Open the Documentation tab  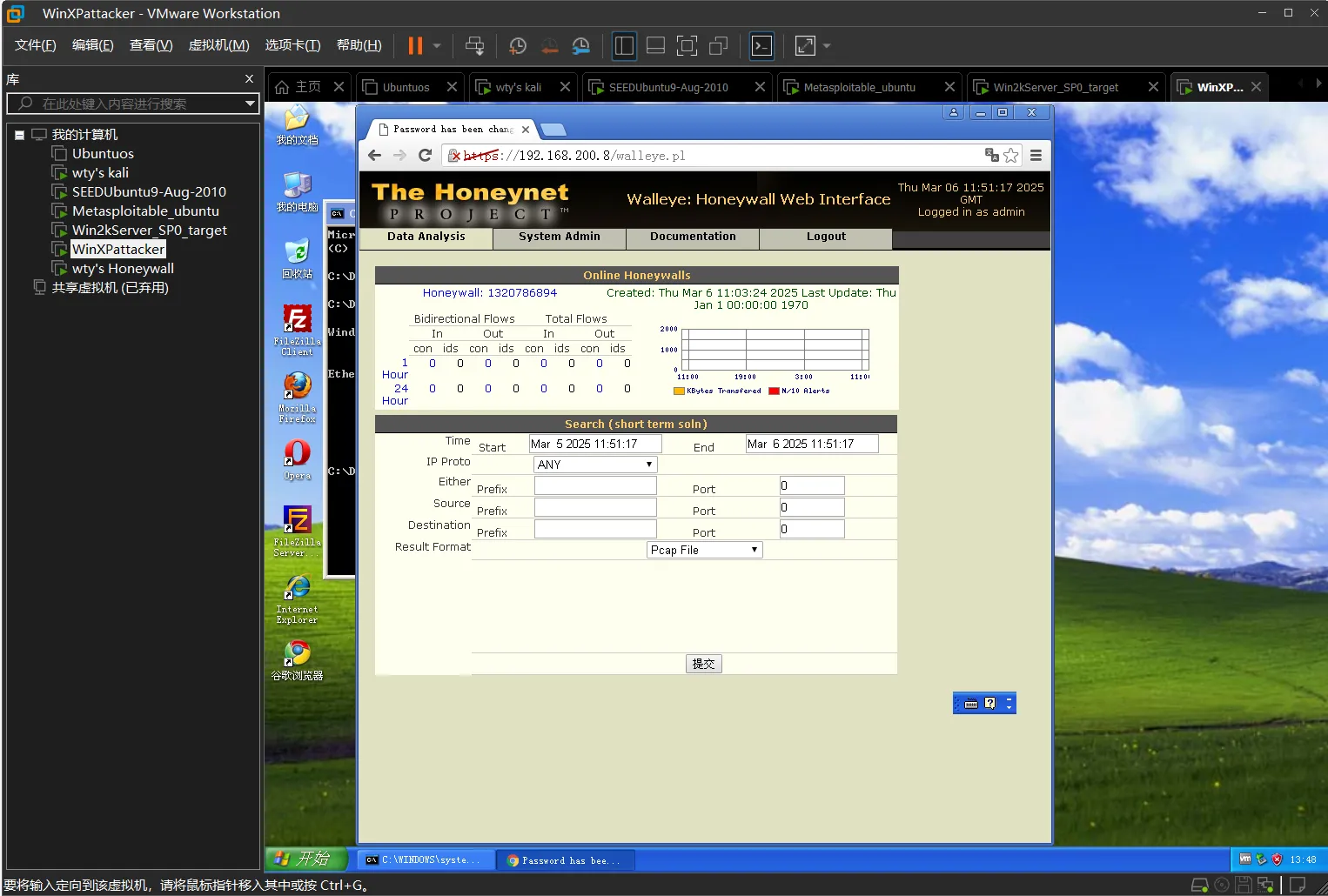click(693, 237)
